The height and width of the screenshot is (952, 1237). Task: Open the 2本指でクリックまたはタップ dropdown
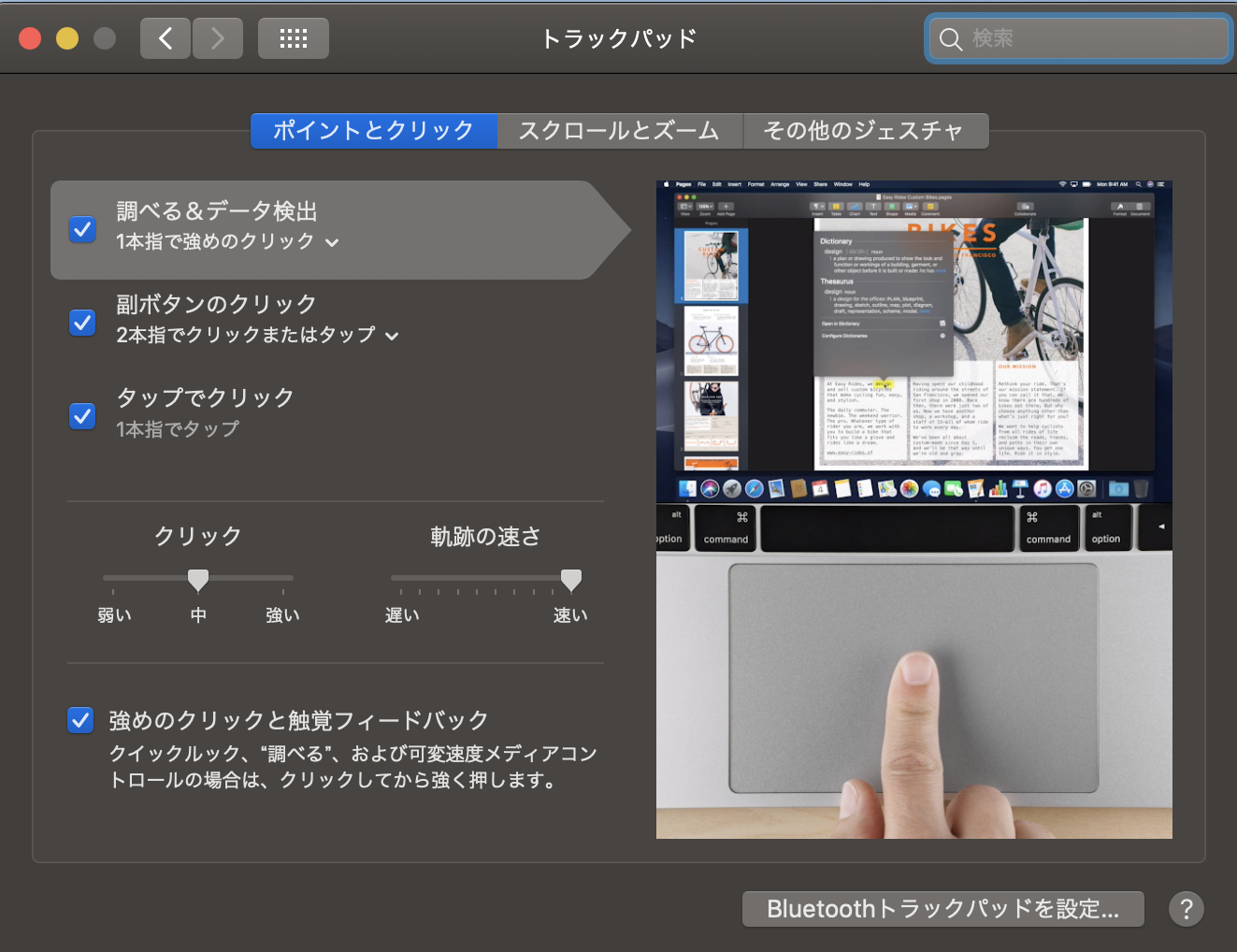(257, 336)
